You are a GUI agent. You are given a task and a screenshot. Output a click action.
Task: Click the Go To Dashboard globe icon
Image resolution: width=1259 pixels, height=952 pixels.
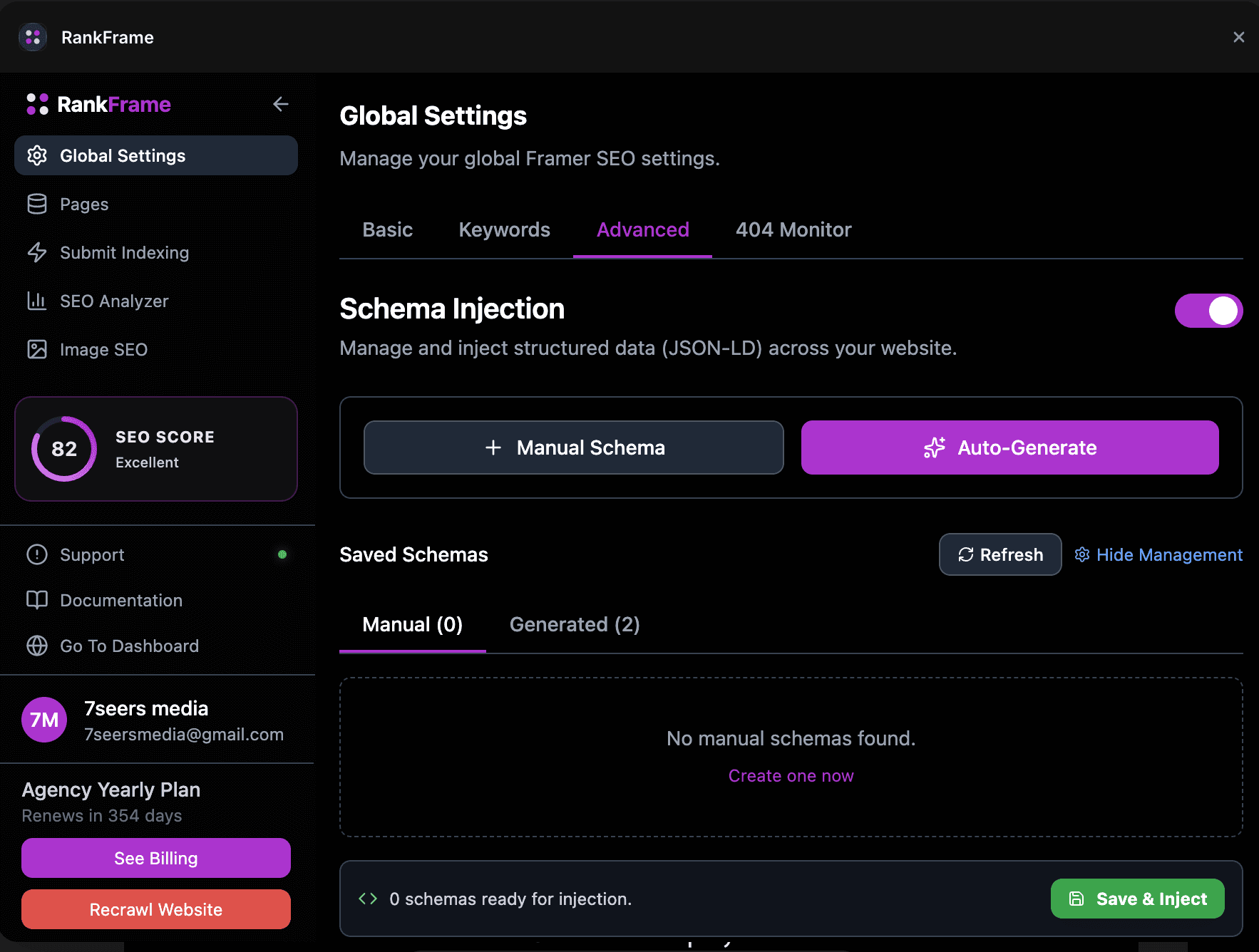point(37,646)
